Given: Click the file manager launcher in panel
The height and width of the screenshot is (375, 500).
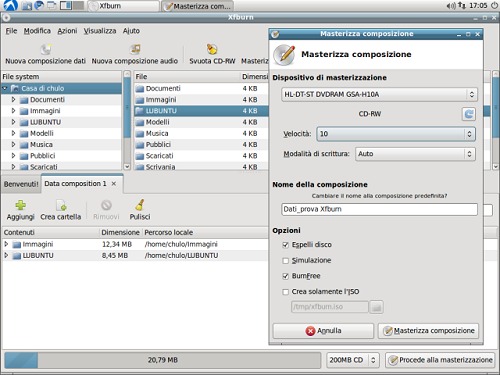Looking at the screenshot, I should click(x=27, y=6).
